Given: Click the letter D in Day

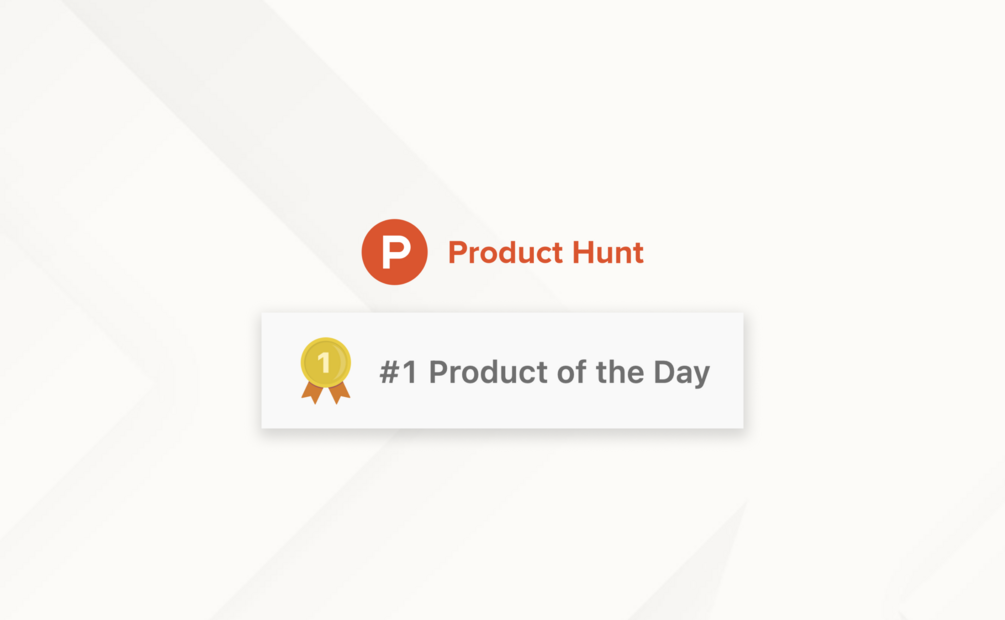Looking at the screenshot, I should [x=665, y=372].
